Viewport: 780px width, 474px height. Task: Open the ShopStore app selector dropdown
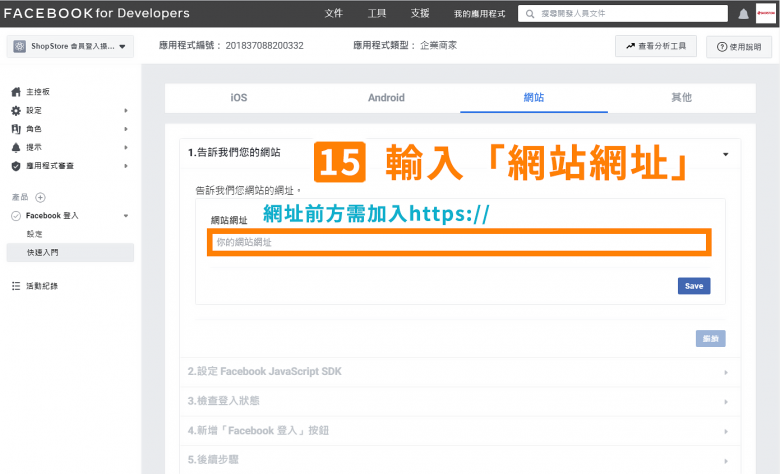pos(70,46)
